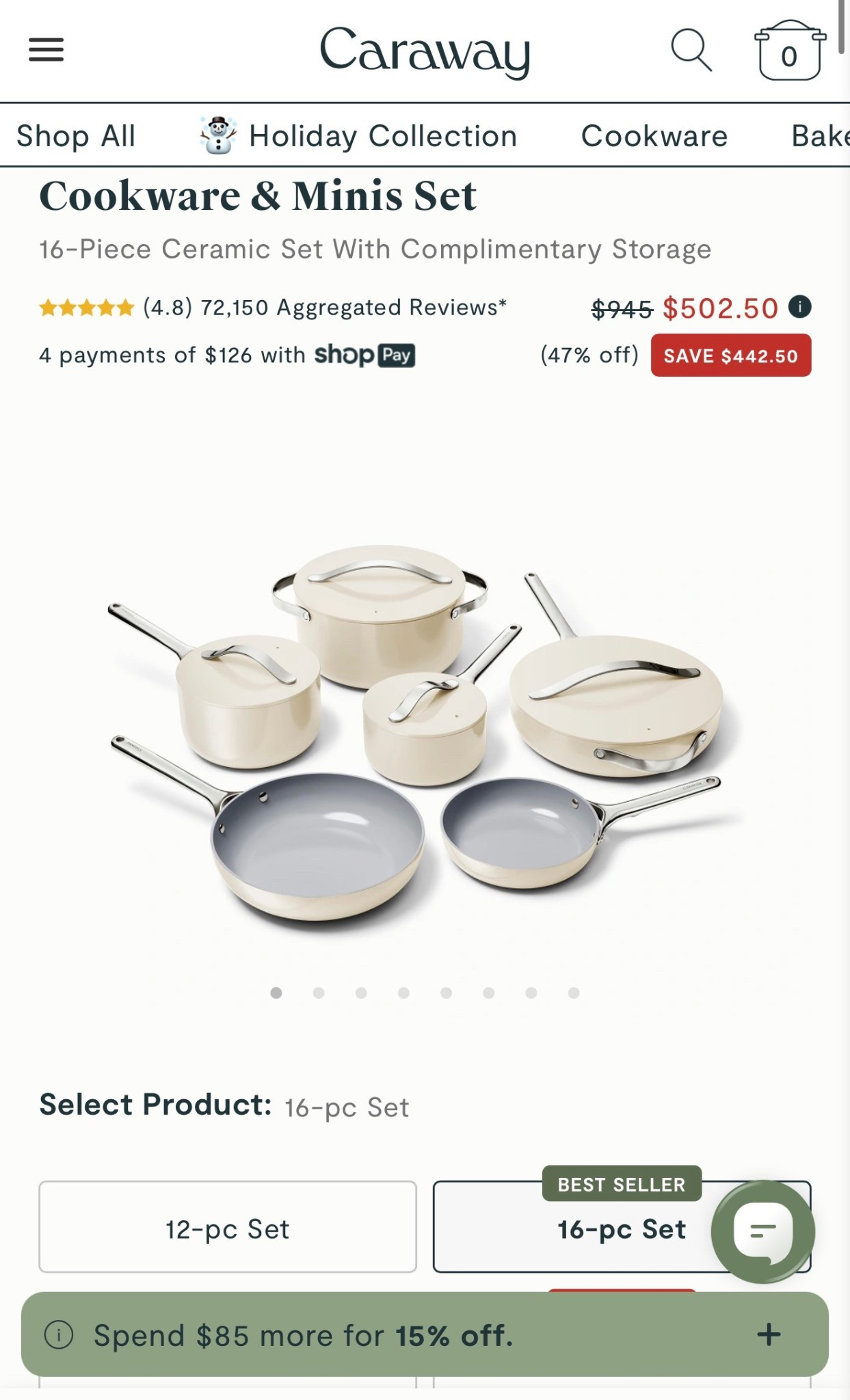Open the Cookware category tab
This screenshot has height=1400, width=850.
coord(654,135)
